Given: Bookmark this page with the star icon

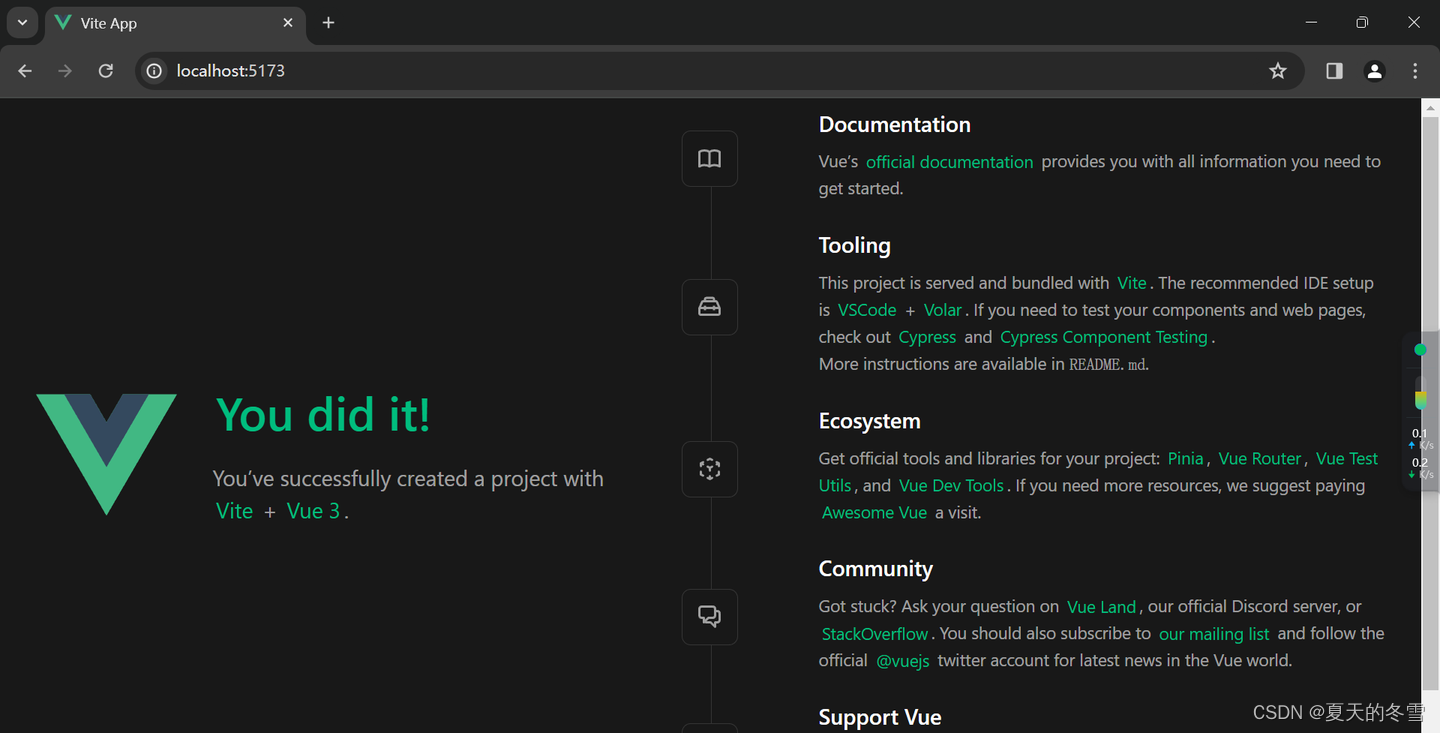Looking at the screenshot, I should coord(1278,71).
